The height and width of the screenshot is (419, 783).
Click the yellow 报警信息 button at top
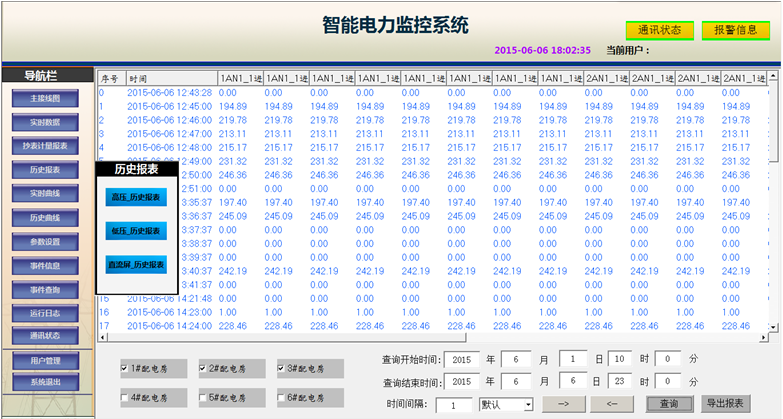click(735, 30)
